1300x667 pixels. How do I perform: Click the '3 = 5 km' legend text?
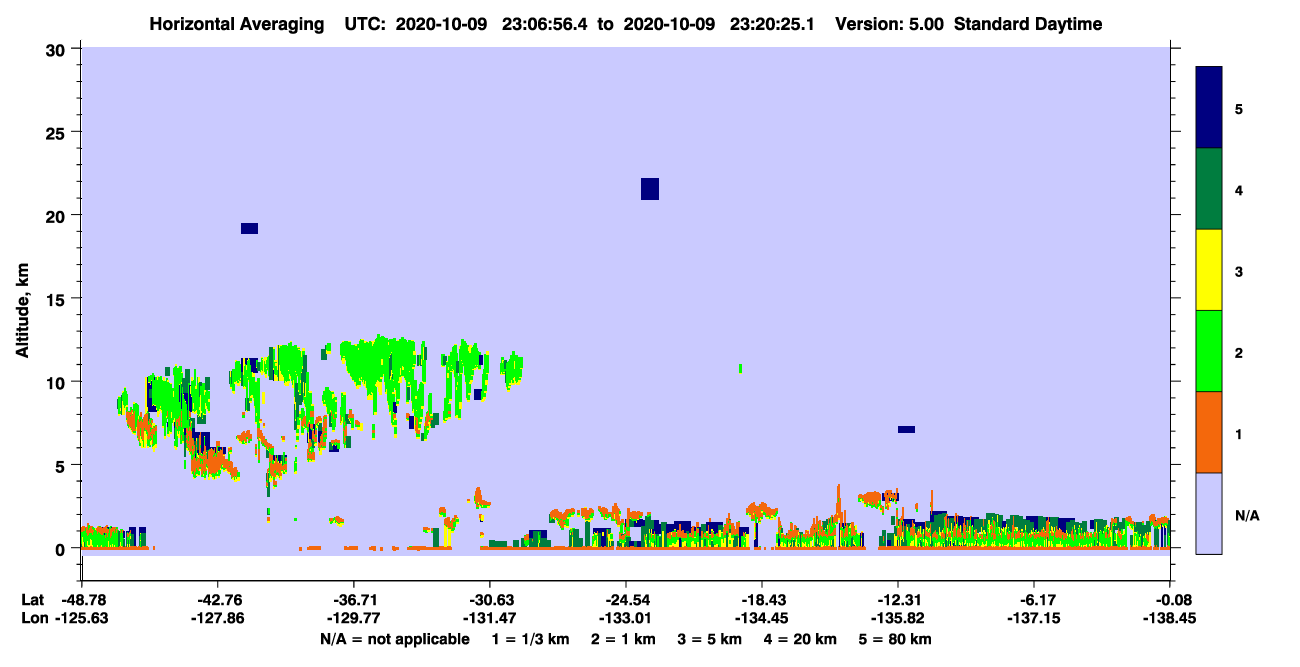(710, 639)
